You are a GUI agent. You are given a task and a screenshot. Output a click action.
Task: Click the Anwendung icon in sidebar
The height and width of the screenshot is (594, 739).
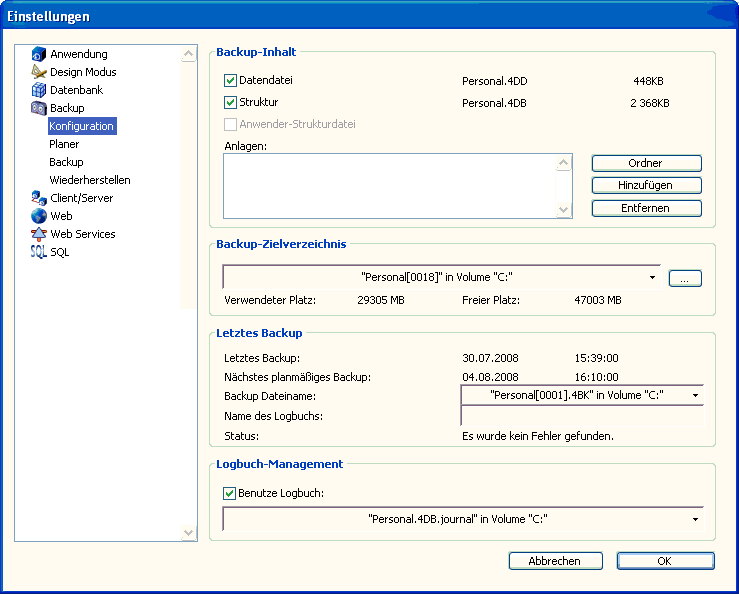[x=39, y=54]
